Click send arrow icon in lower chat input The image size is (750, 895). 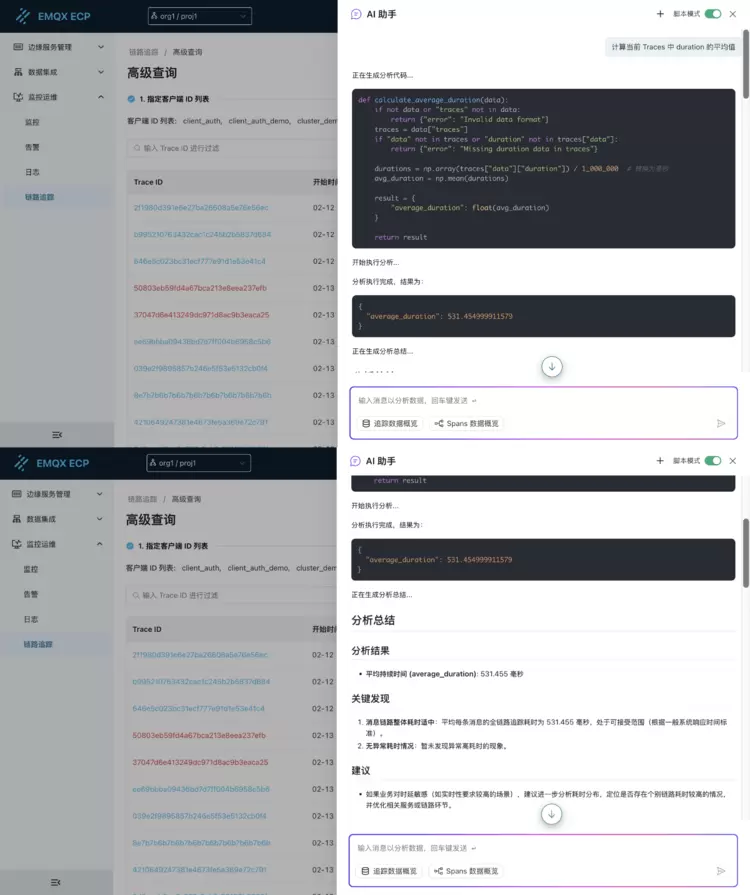pos(720,871)
